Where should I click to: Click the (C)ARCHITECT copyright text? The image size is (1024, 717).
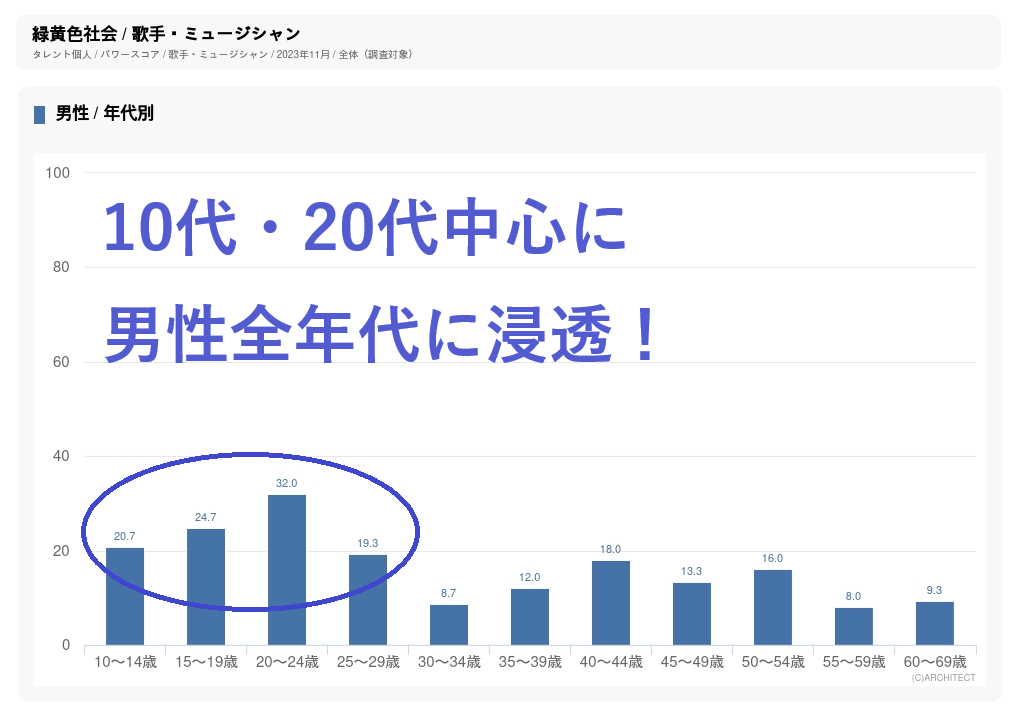pos(943,678)
